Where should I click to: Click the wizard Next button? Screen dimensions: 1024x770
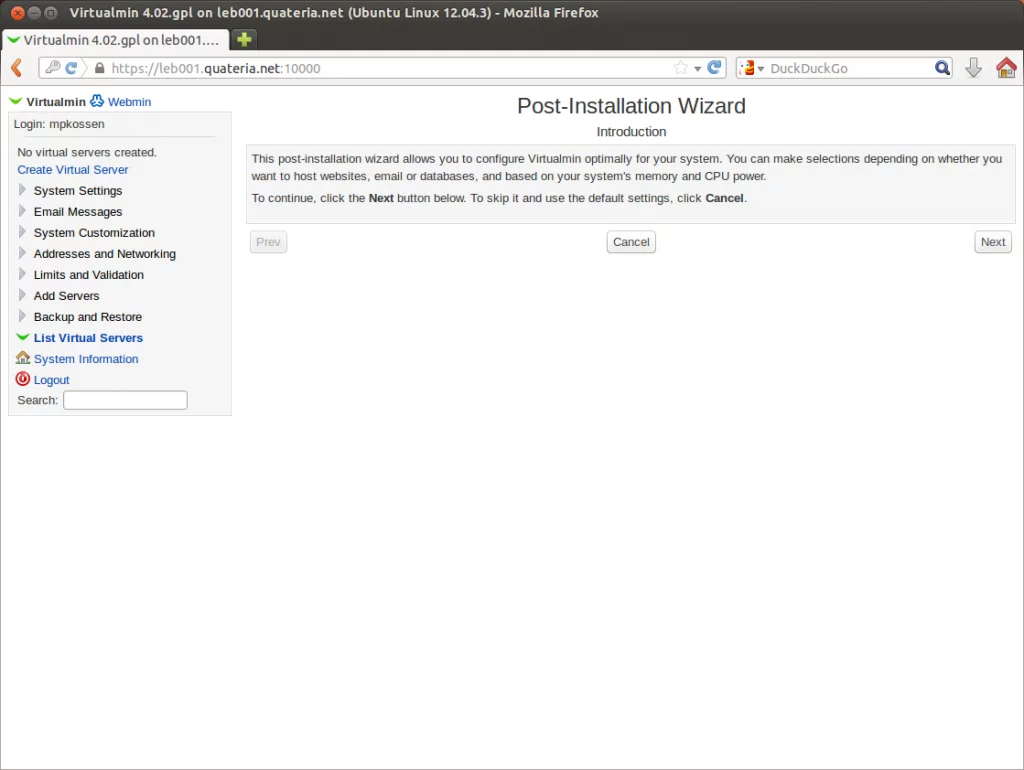[993, 242]
